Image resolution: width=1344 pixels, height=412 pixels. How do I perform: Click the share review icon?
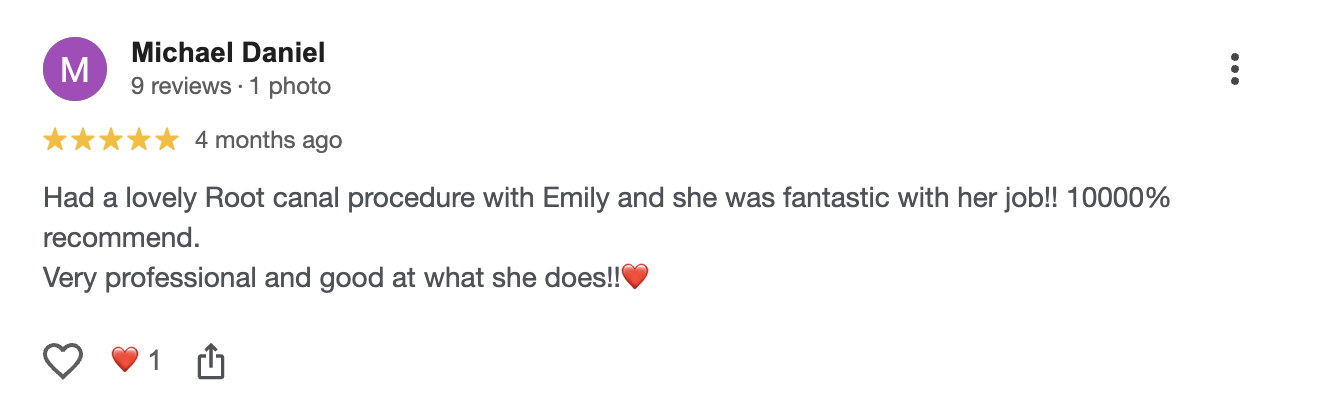pos(210,361)
